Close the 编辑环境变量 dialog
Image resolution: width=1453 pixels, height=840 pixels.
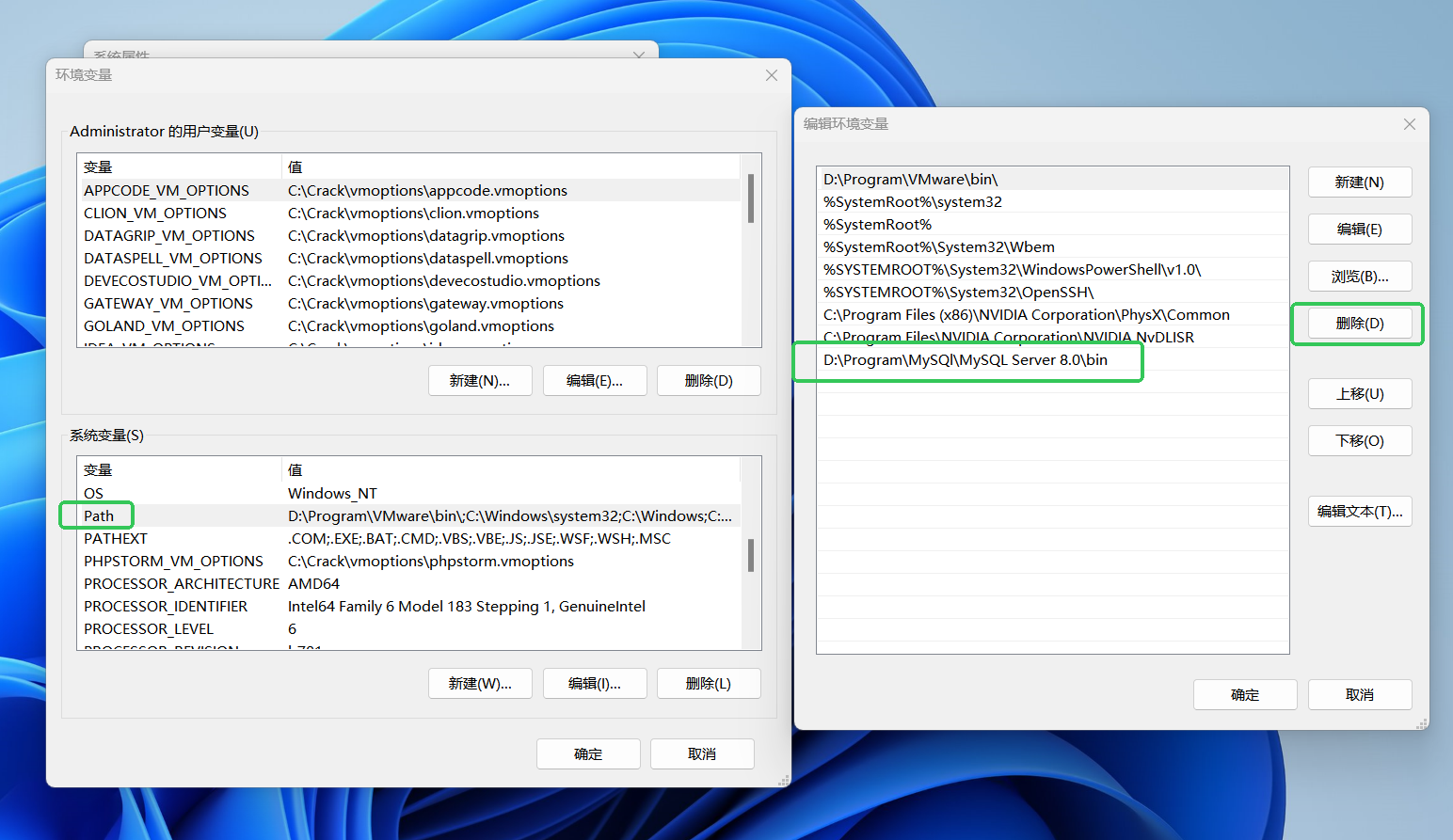[1409, 124]
